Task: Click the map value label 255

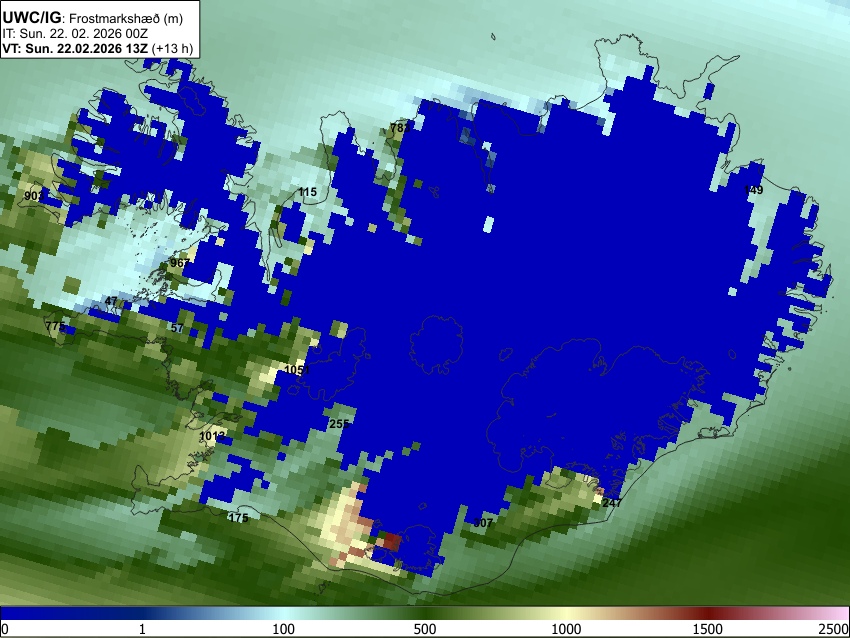Action: (x=339, y=424)
